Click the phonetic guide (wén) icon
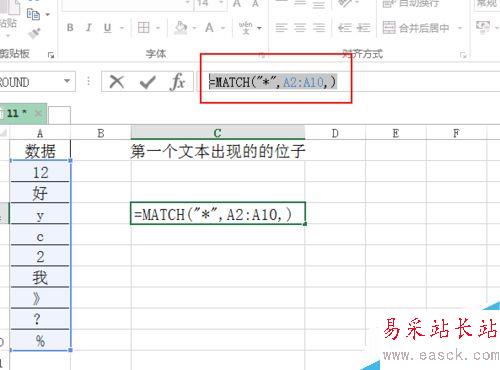 click(245, 28)
